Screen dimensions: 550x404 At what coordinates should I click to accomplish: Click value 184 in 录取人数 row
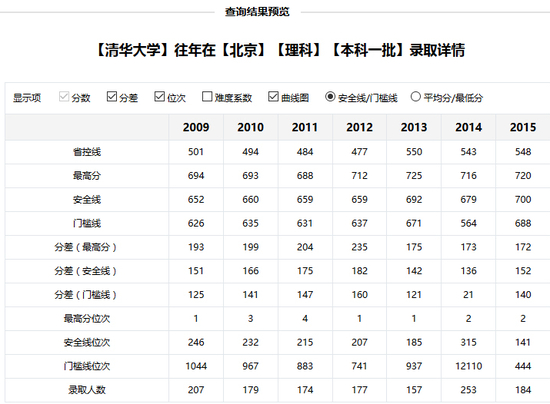523,390
